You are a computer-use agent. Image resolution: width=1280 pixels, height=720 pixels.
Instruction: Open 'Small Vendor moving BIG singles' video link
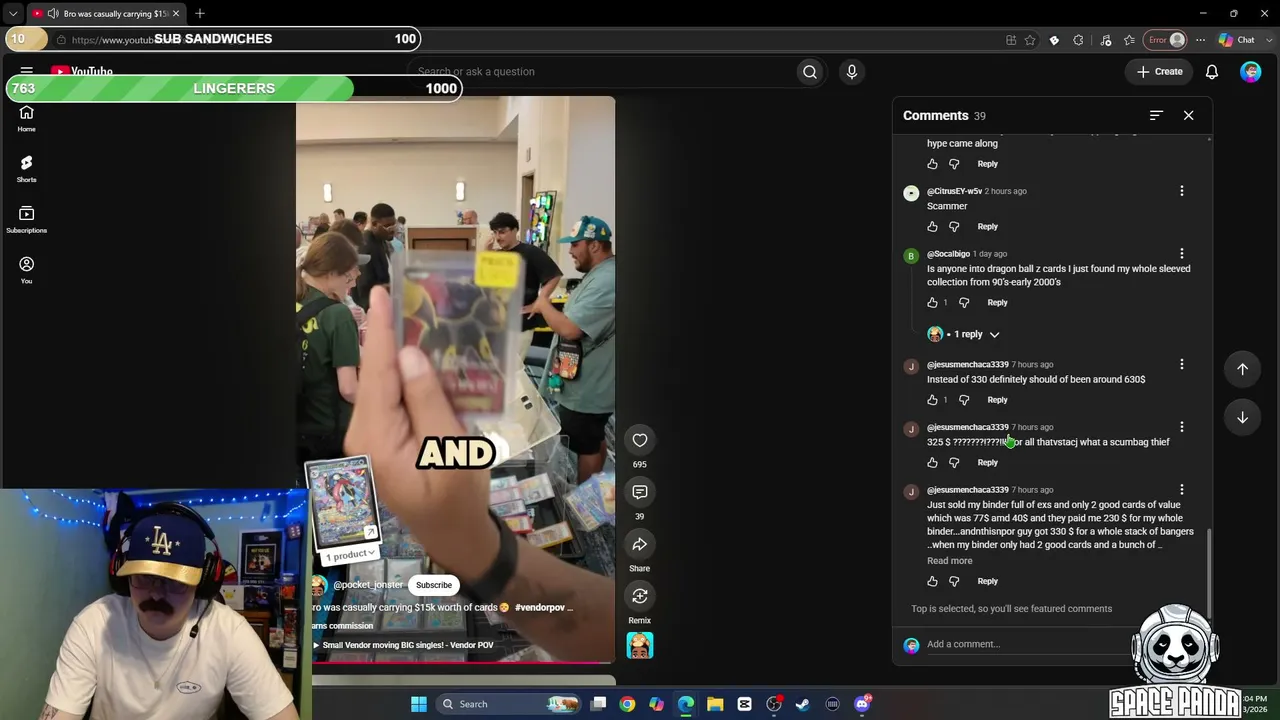(x=403, y=645)
